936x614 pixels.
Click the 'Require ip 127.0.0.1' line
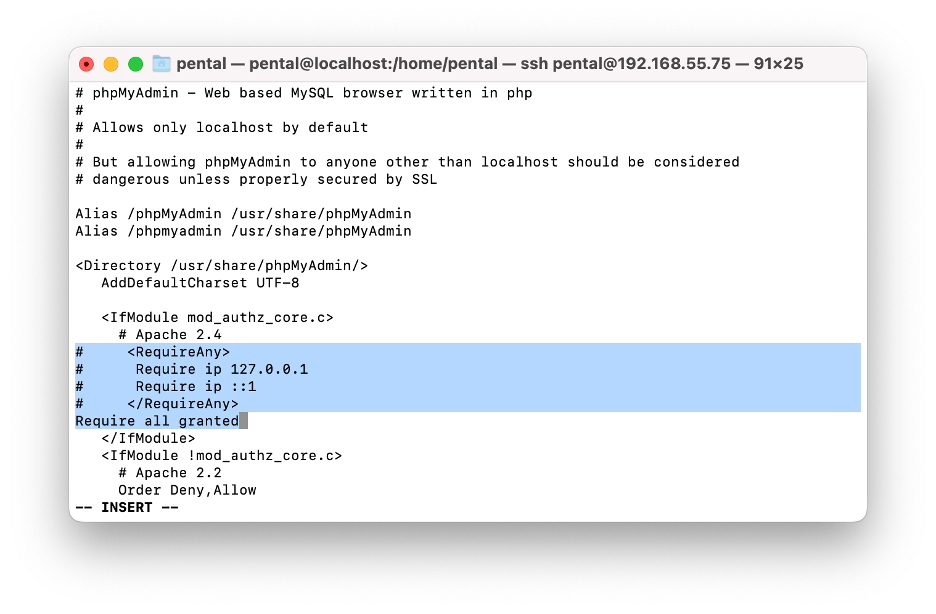[221, 369]
